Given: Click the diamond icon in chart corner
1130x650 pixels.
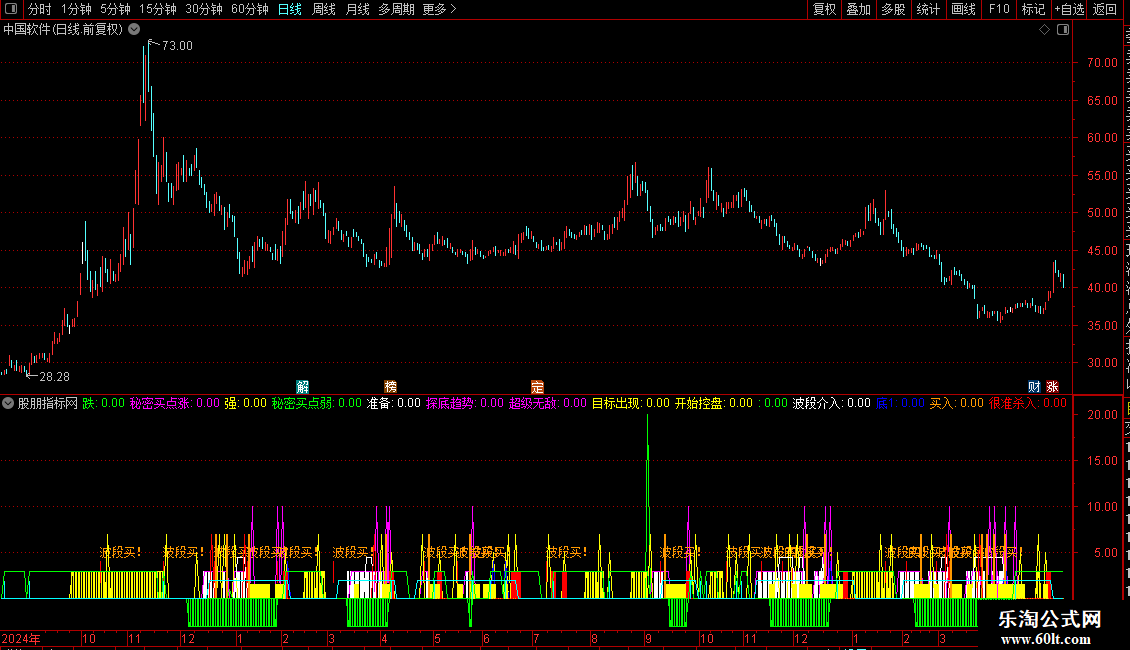Looking at the screenshot, I should [x=1044, y=30].
